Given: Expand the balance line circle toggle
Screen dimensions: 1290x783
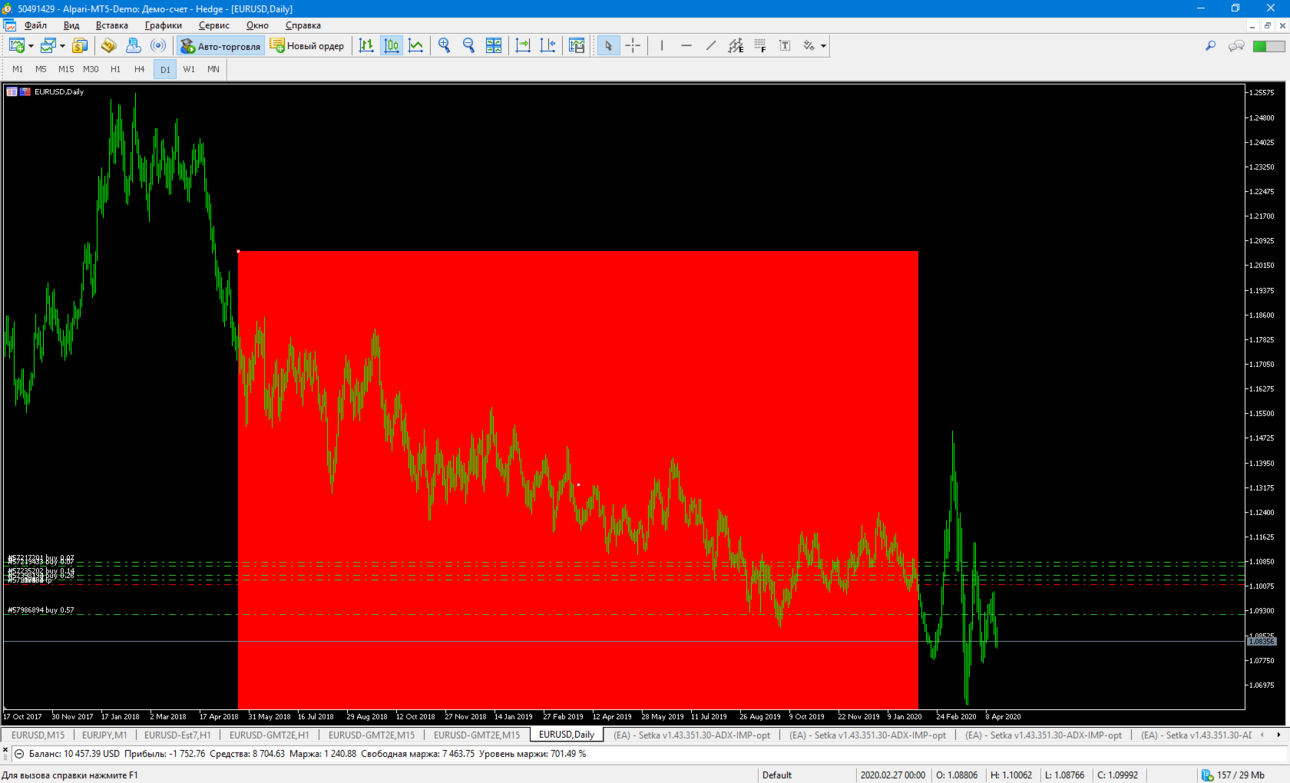Looking at the screenshot, I should click(19, 754).
